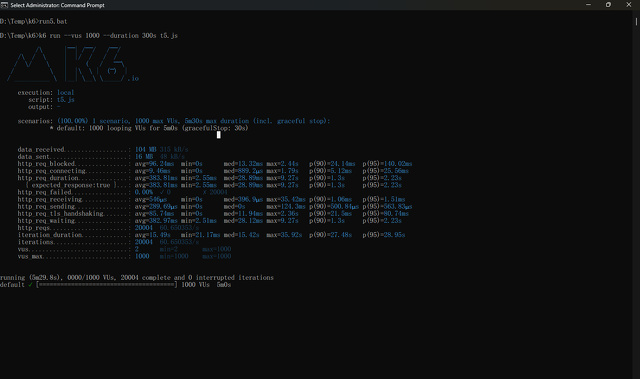The width and height of the screenshot is (640, 379).
Task: Click the 'running (5m29.8s)' status line
Action: coord(137,277)
